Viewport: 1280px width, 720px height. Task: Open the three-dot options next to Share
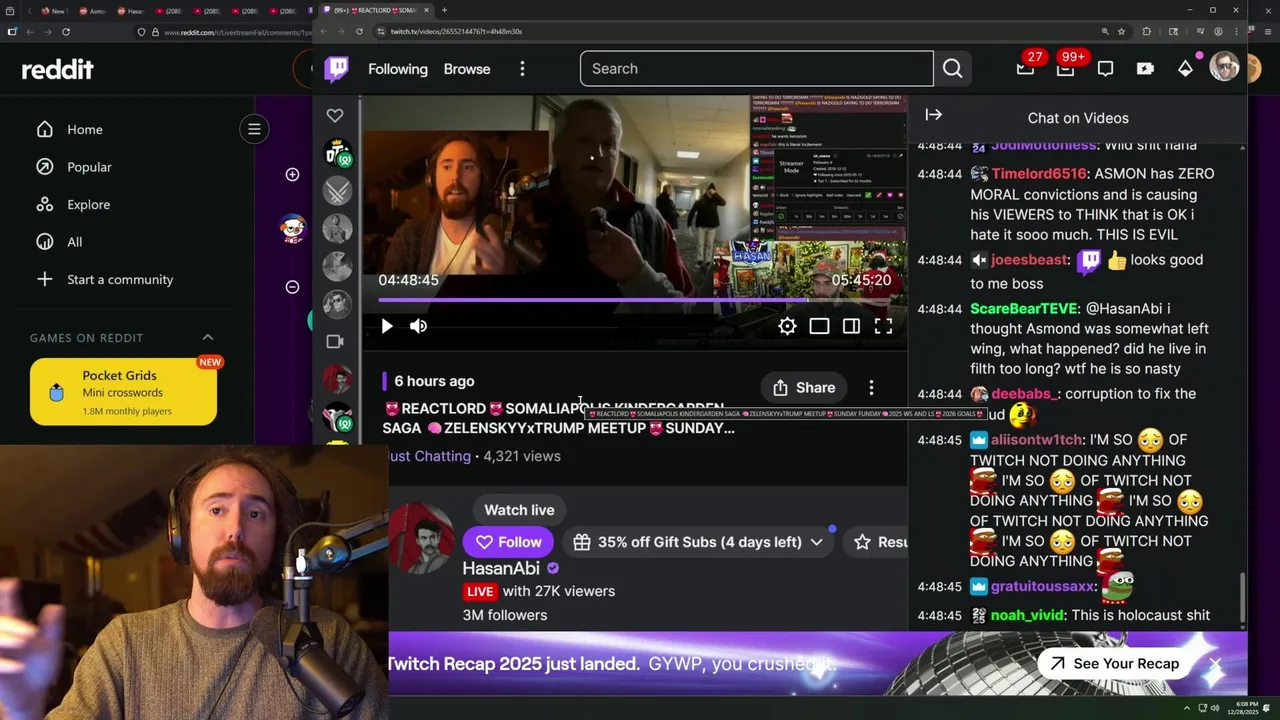point(871,388)
